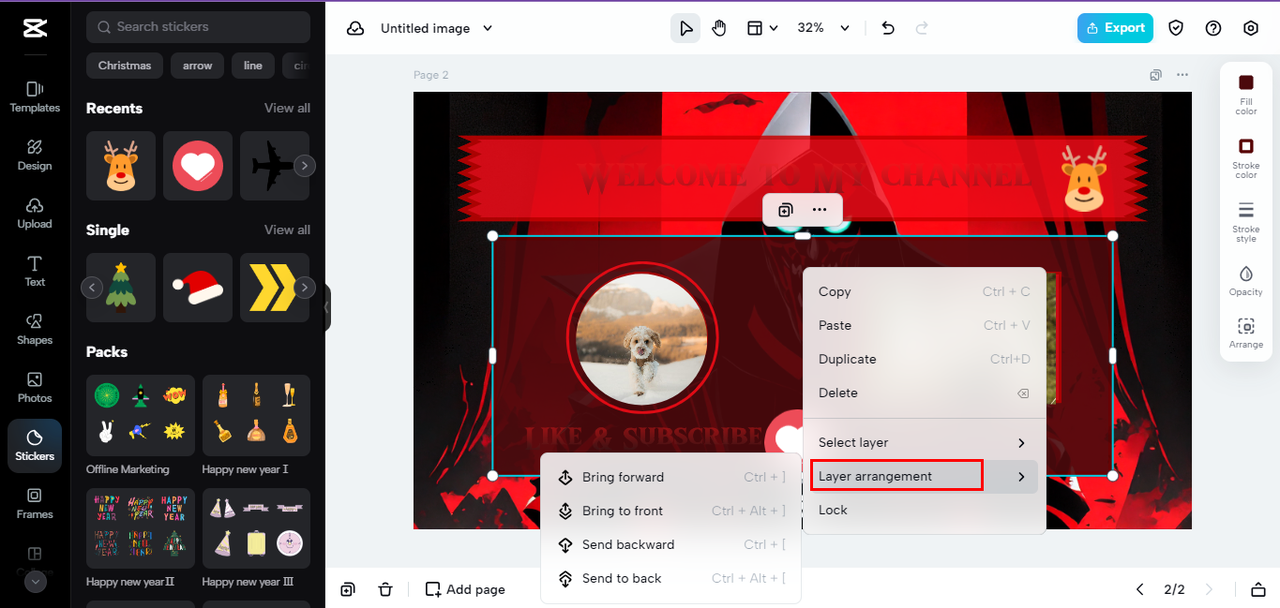Open the Upload panel
Screen dimensions: 1280x608
pyautogui.click(x=35, y=213)
